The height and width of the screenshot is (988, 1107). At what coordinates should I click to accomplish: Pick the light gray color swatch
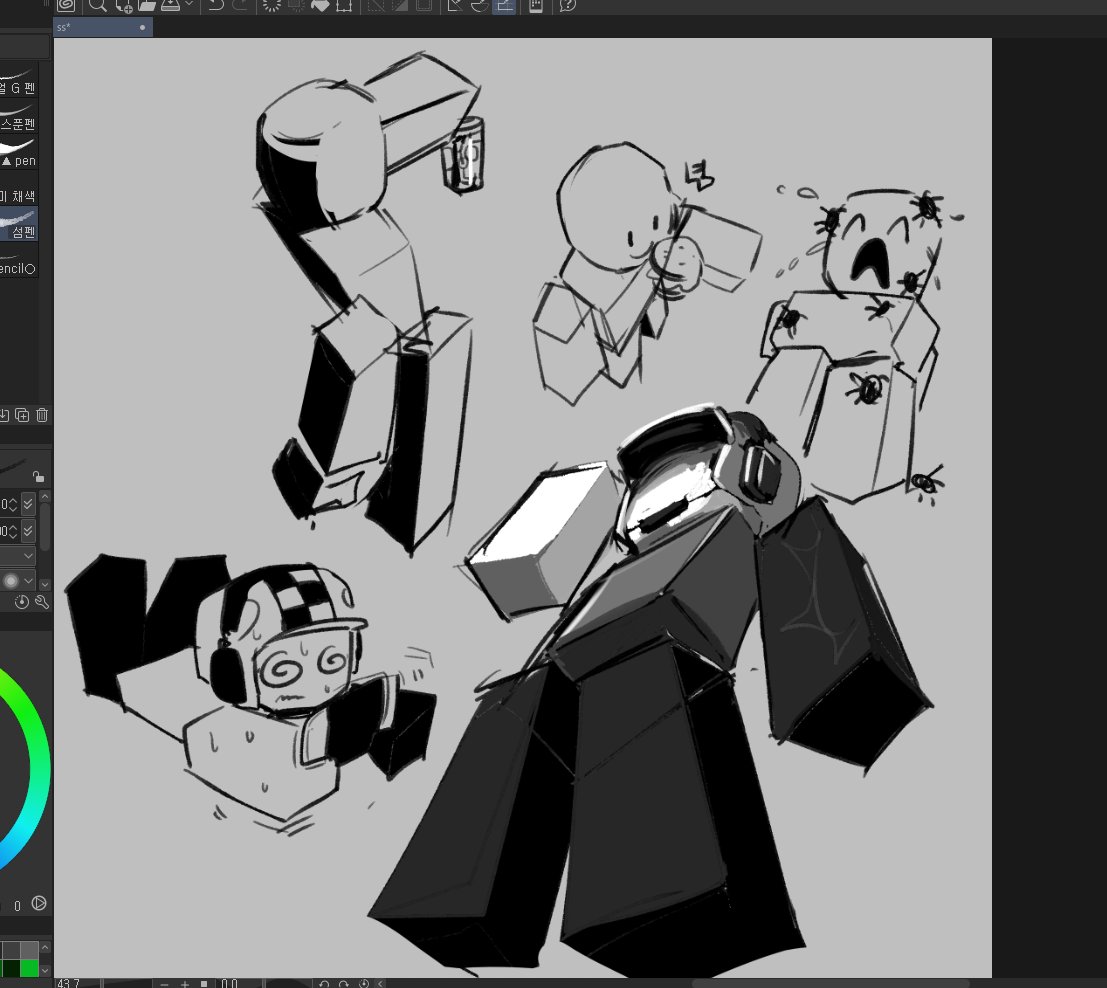tap(29, 949)
